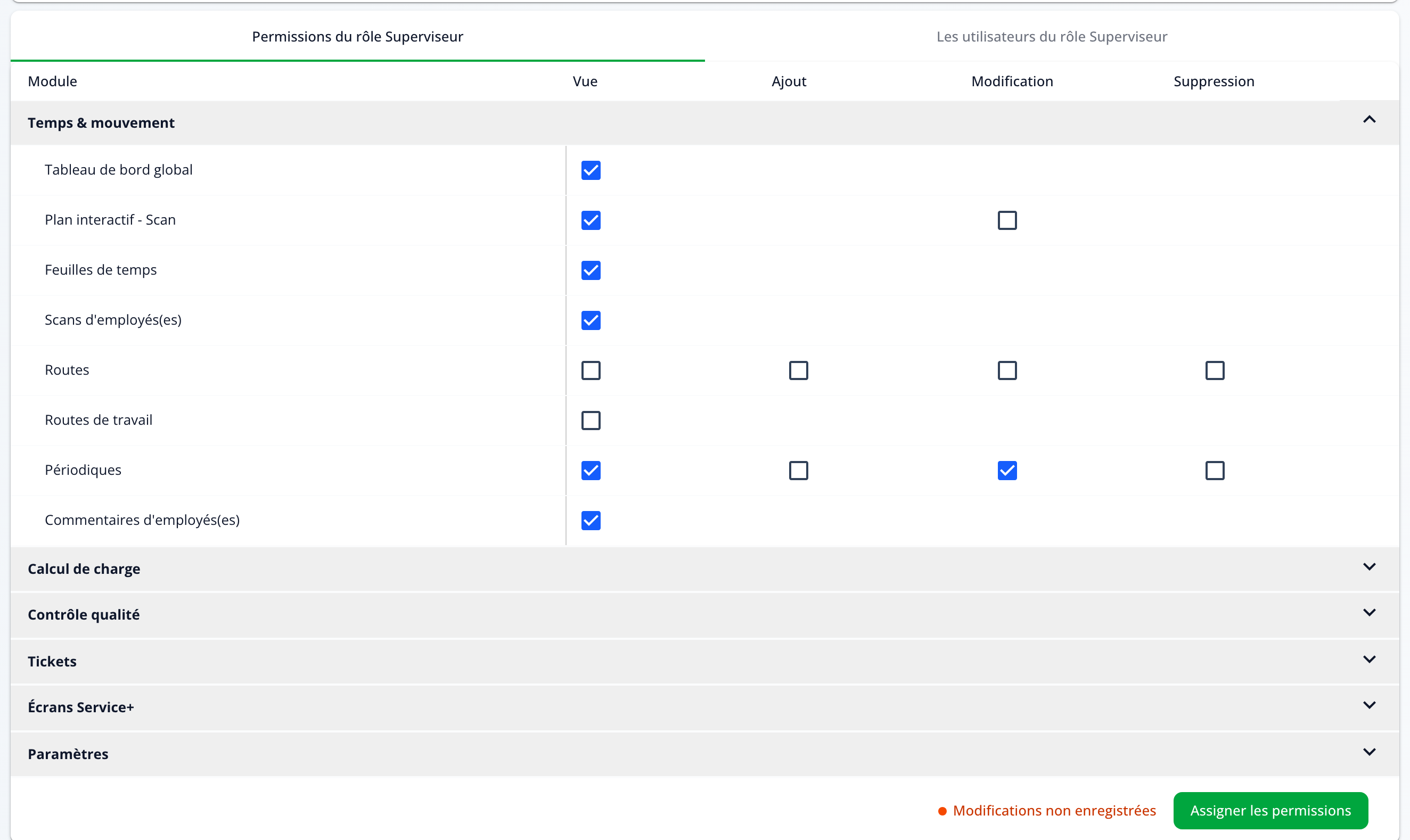This screenshot has width=1410, height=840.
Task: Enable Suppression for Routes row
Action: coord(1215,370)
